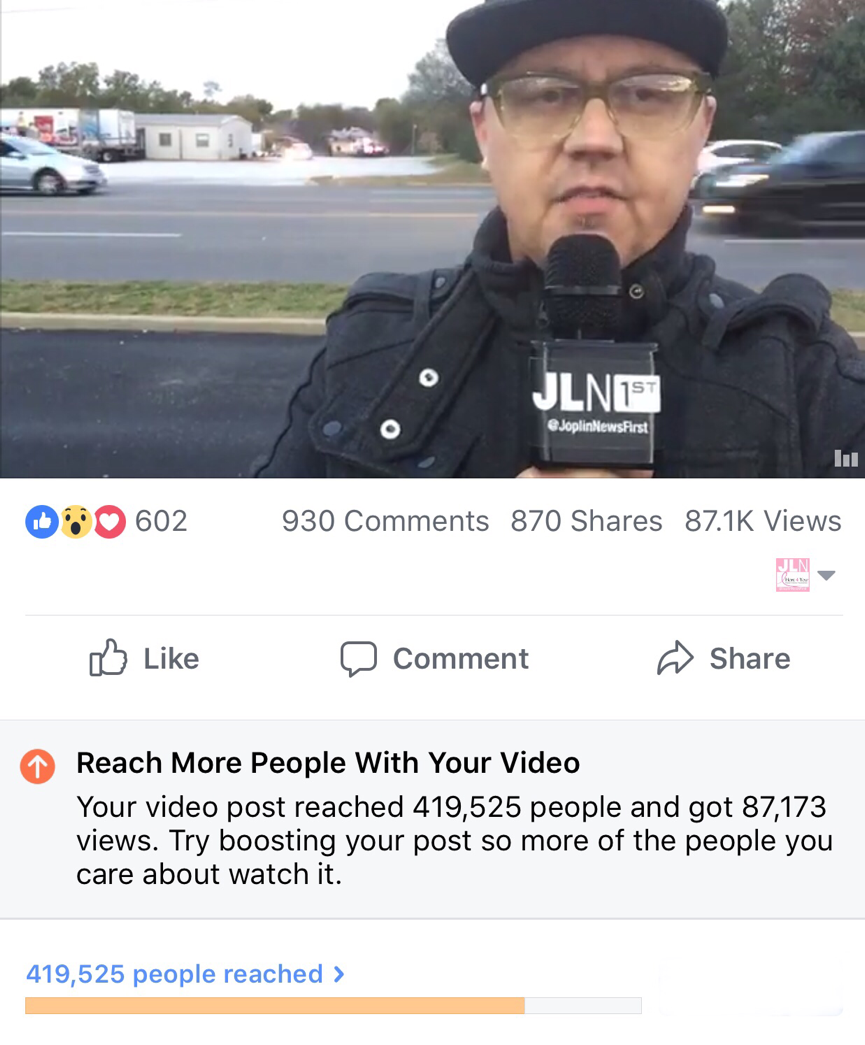
Task: Click the orange upward arrow boost icon
Action: click(37, 766)
